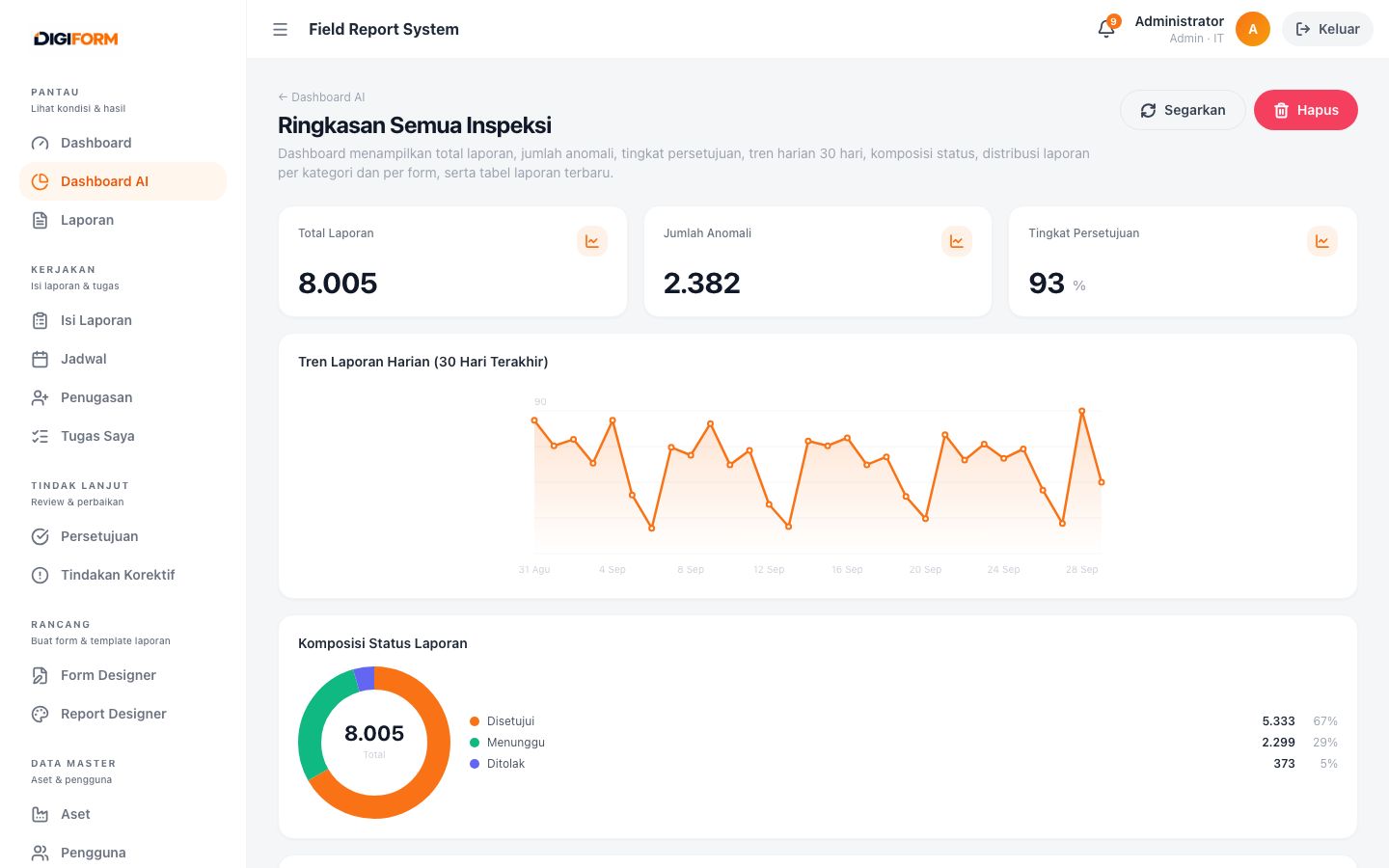Image resolution: width=1389 pixels, height=868 pixels.
Task: Open the Tindakan Korektif menu item
Action: (x=123, y=575)
